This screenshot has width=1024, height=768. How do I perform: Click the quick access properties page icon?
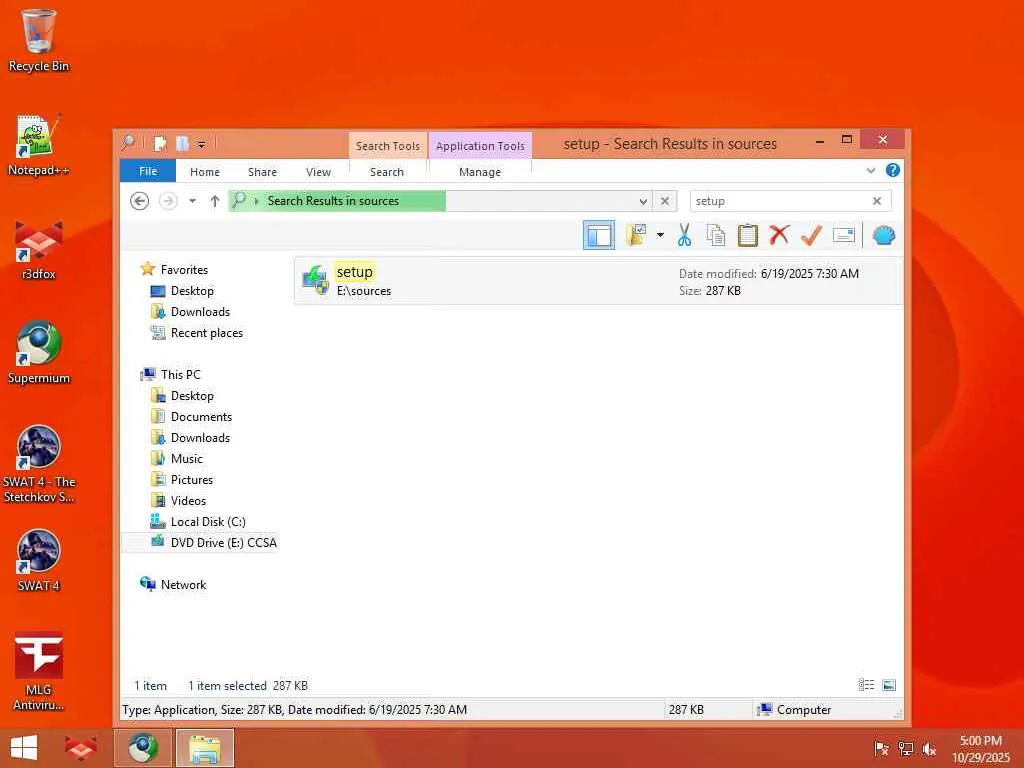tap(160, 143)
